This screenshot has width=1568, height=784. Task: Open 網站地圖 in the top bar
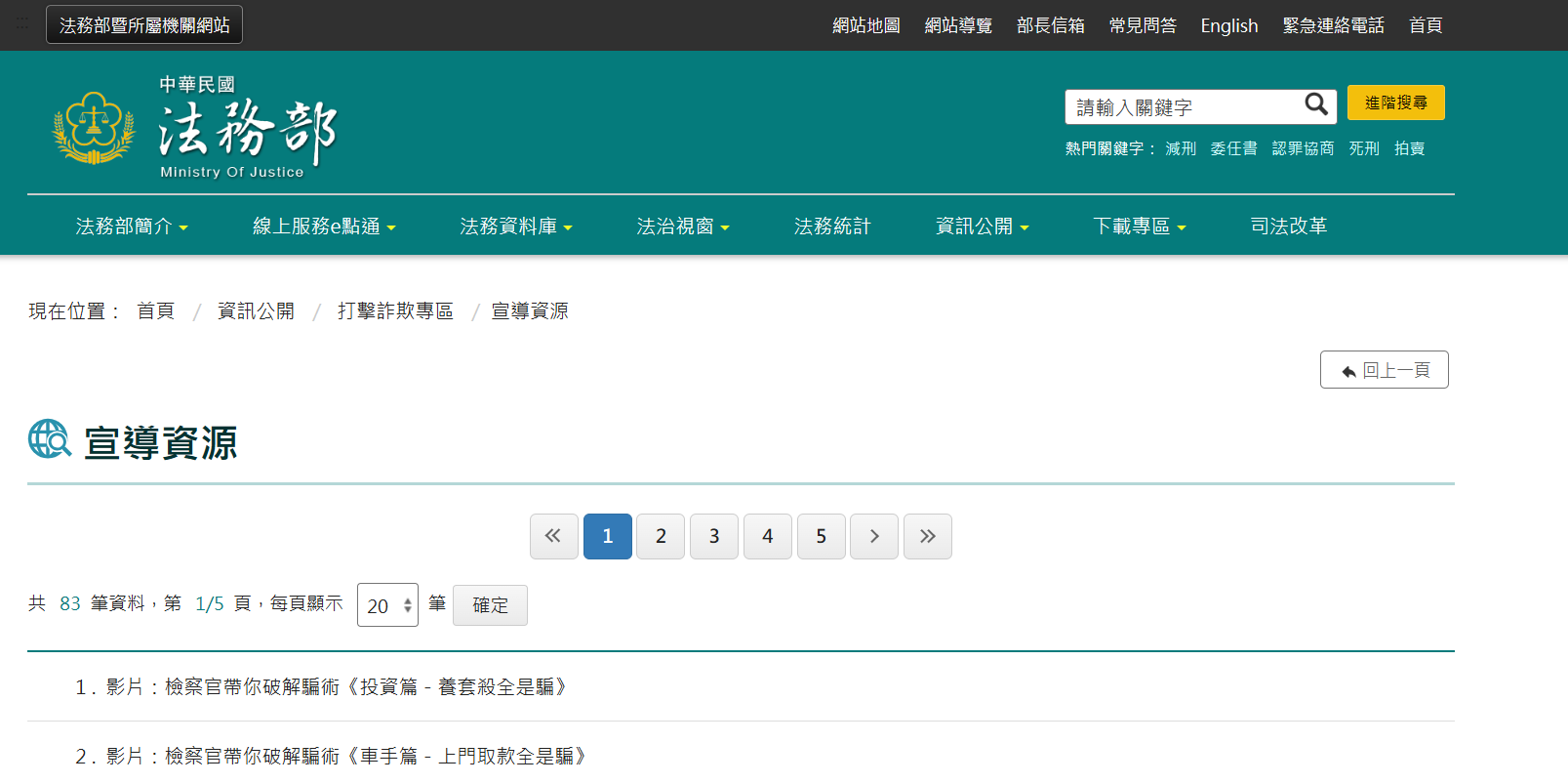pos(866,25)
